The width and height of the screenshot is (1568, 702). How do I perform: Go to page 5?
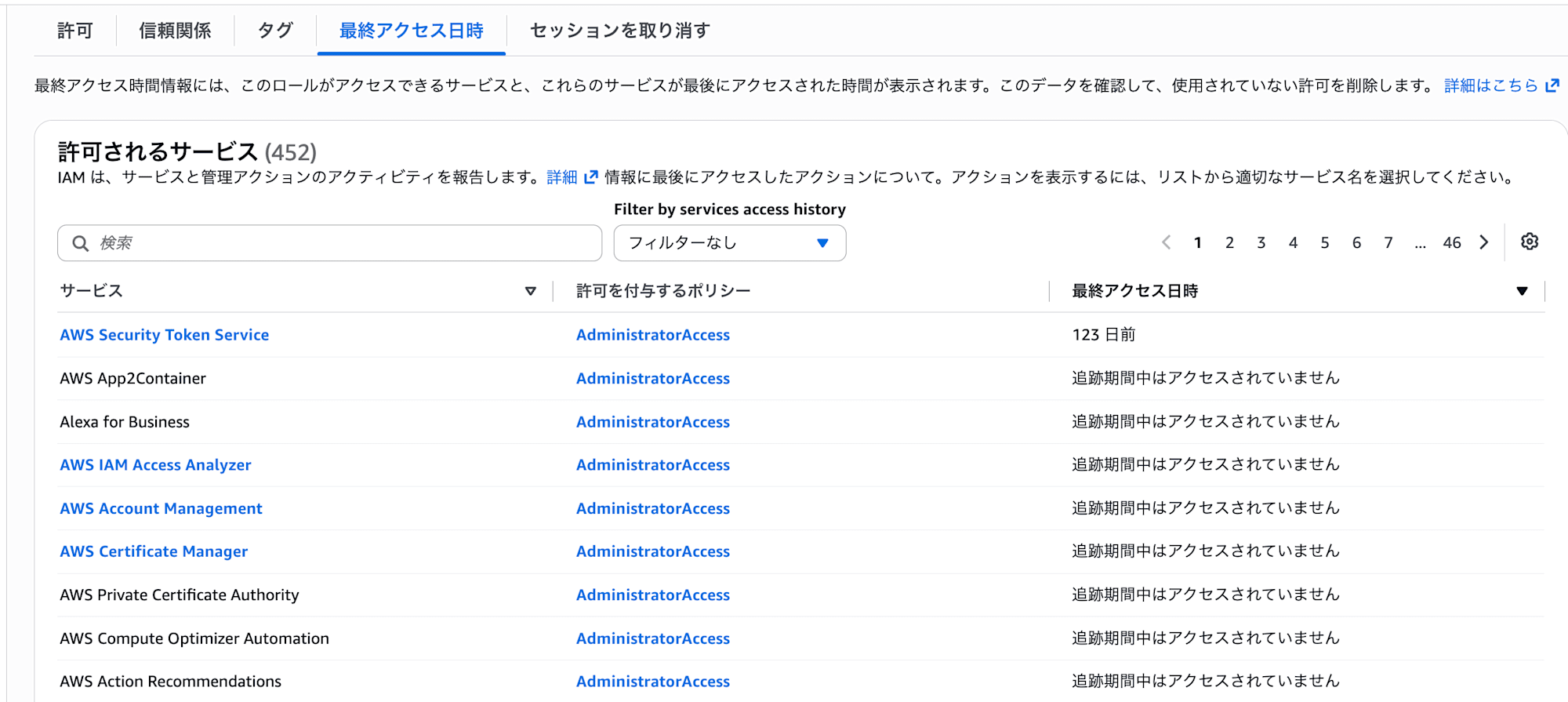coord(1324,243)
